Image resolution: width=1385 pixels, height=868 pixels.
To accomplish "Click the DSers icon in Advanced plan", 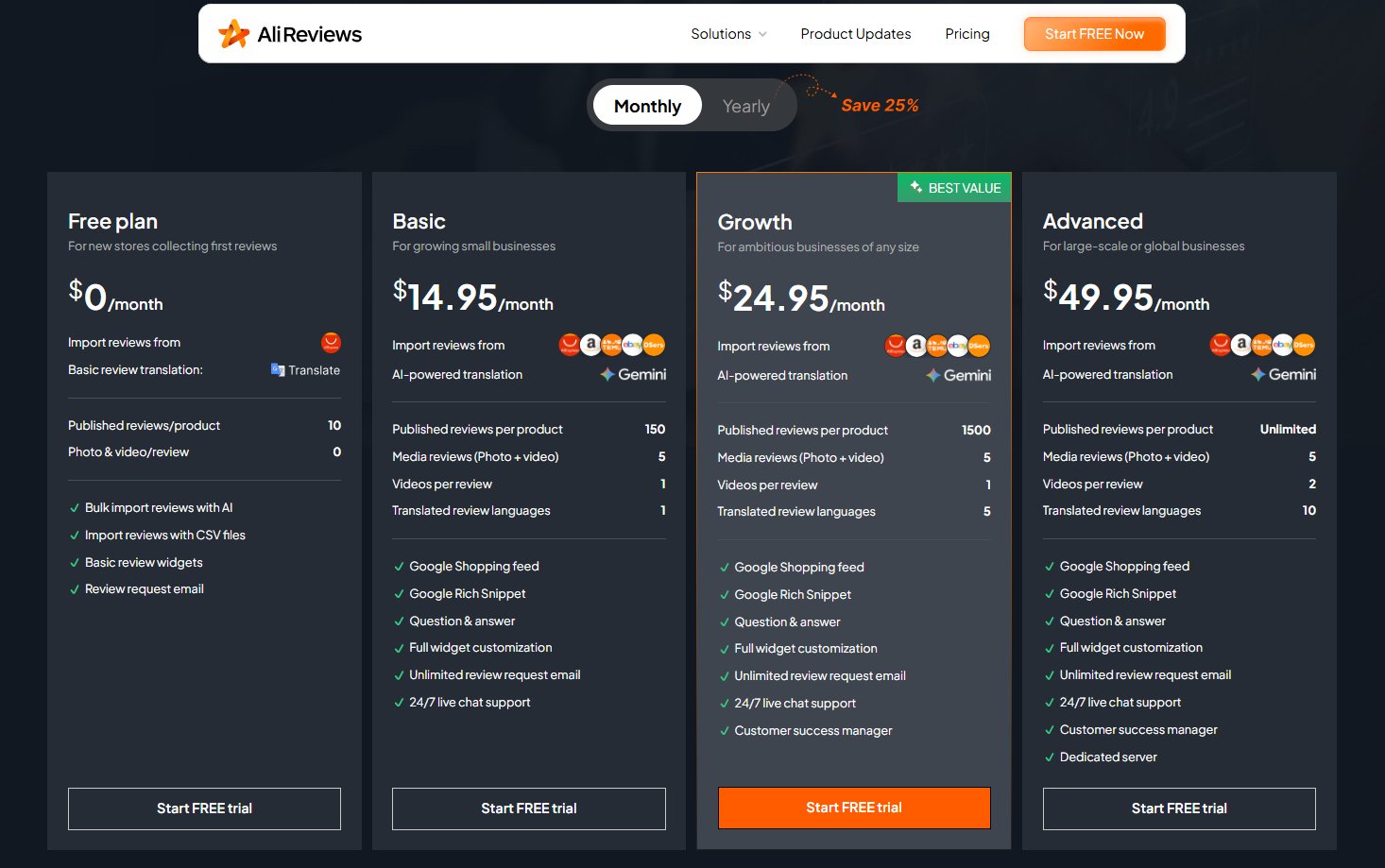I will click(1304, 345).
